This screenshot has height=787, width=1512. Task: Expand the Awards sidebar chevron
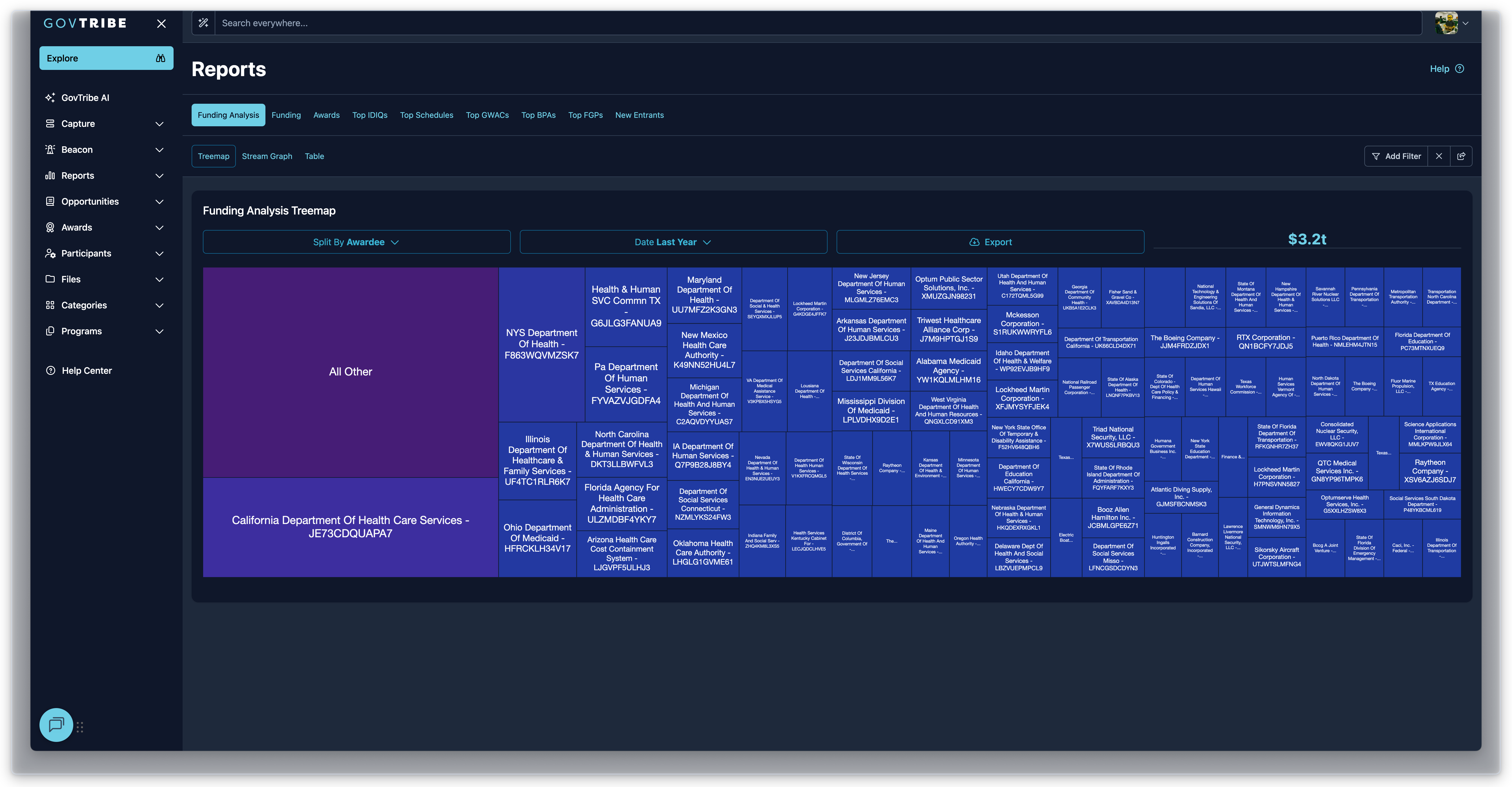tap(159, 227)
